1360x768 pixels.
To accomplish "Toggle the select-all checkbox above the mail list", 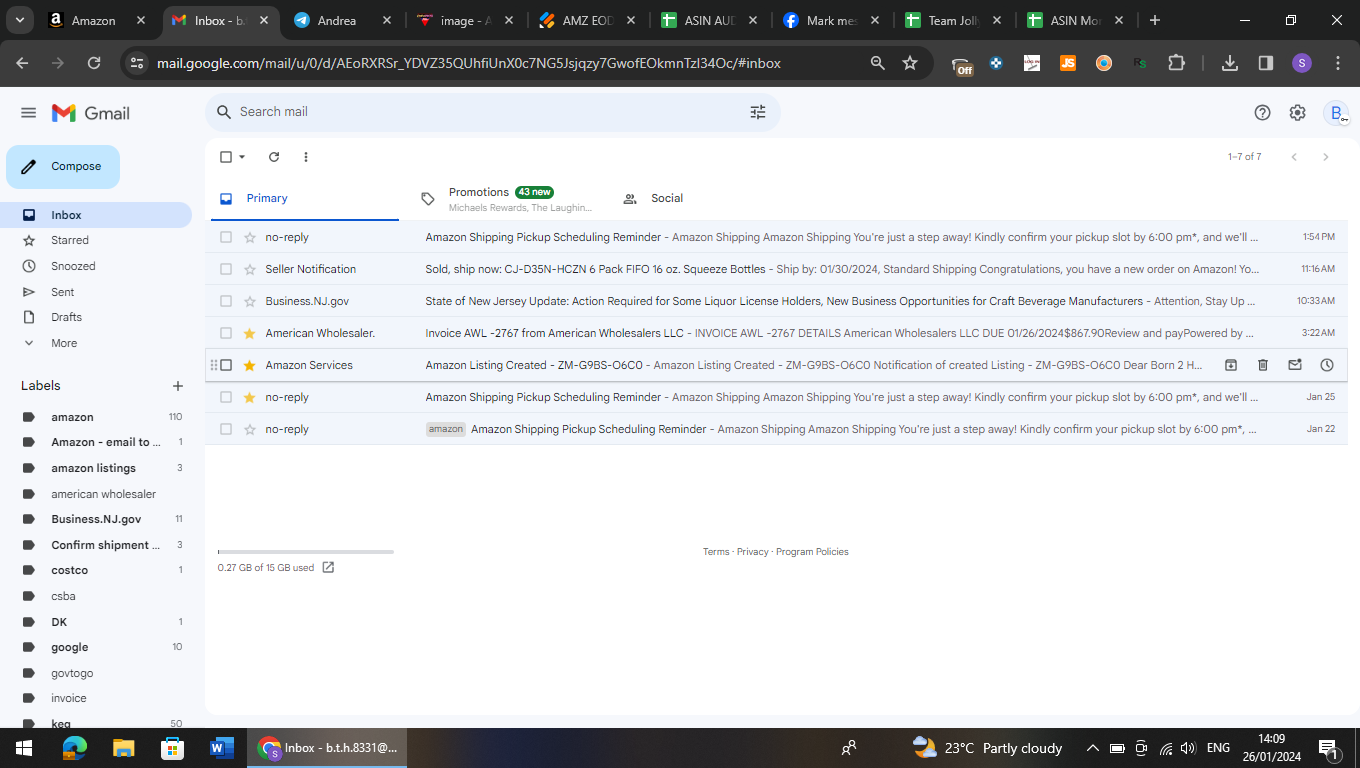I will coord(225,157).
